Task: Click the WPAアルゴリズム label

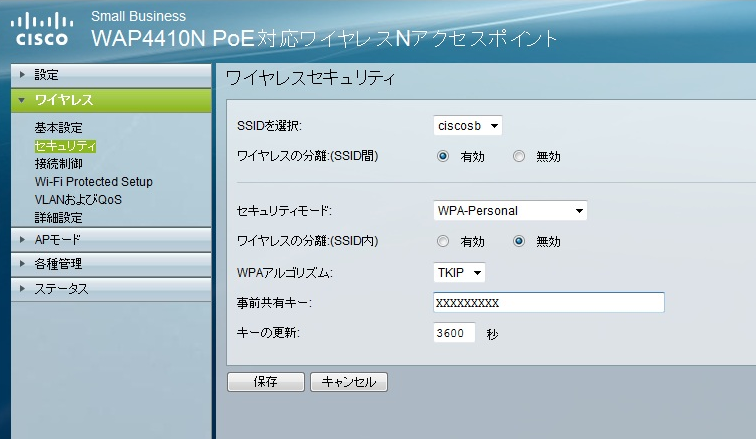Action: (x=284, y=273)
